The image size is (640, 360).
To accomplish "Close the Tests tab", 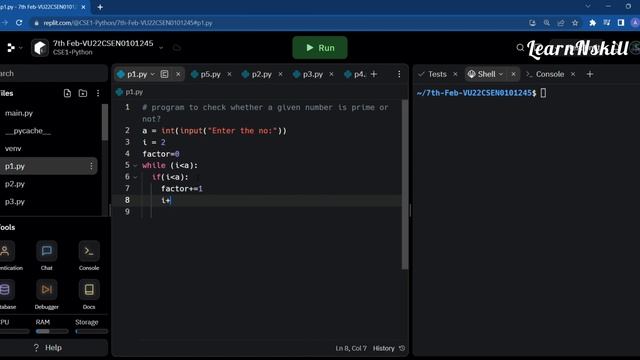I will 456,74.
